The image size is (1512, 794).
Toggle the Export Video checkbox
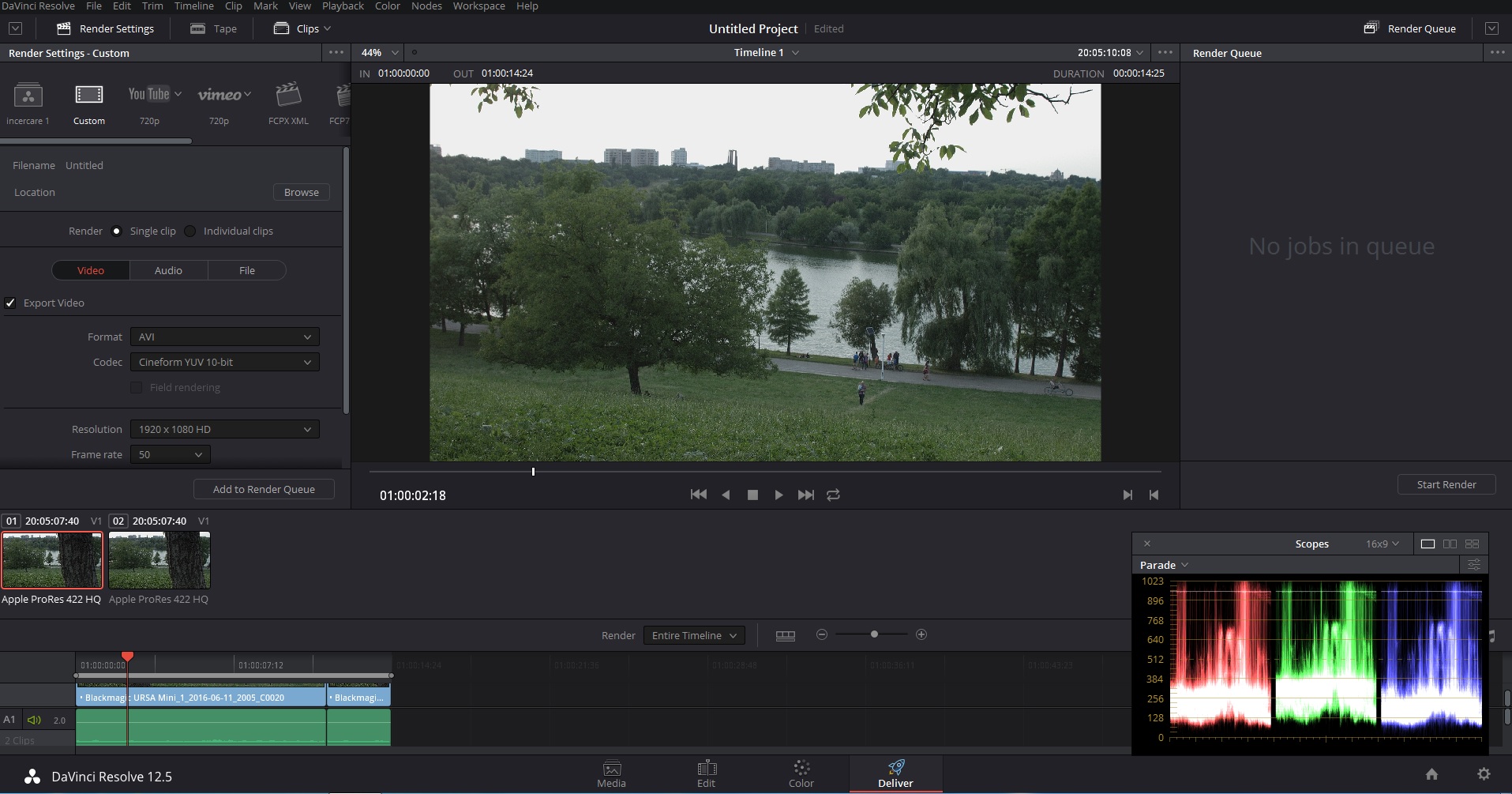[10, 303]
